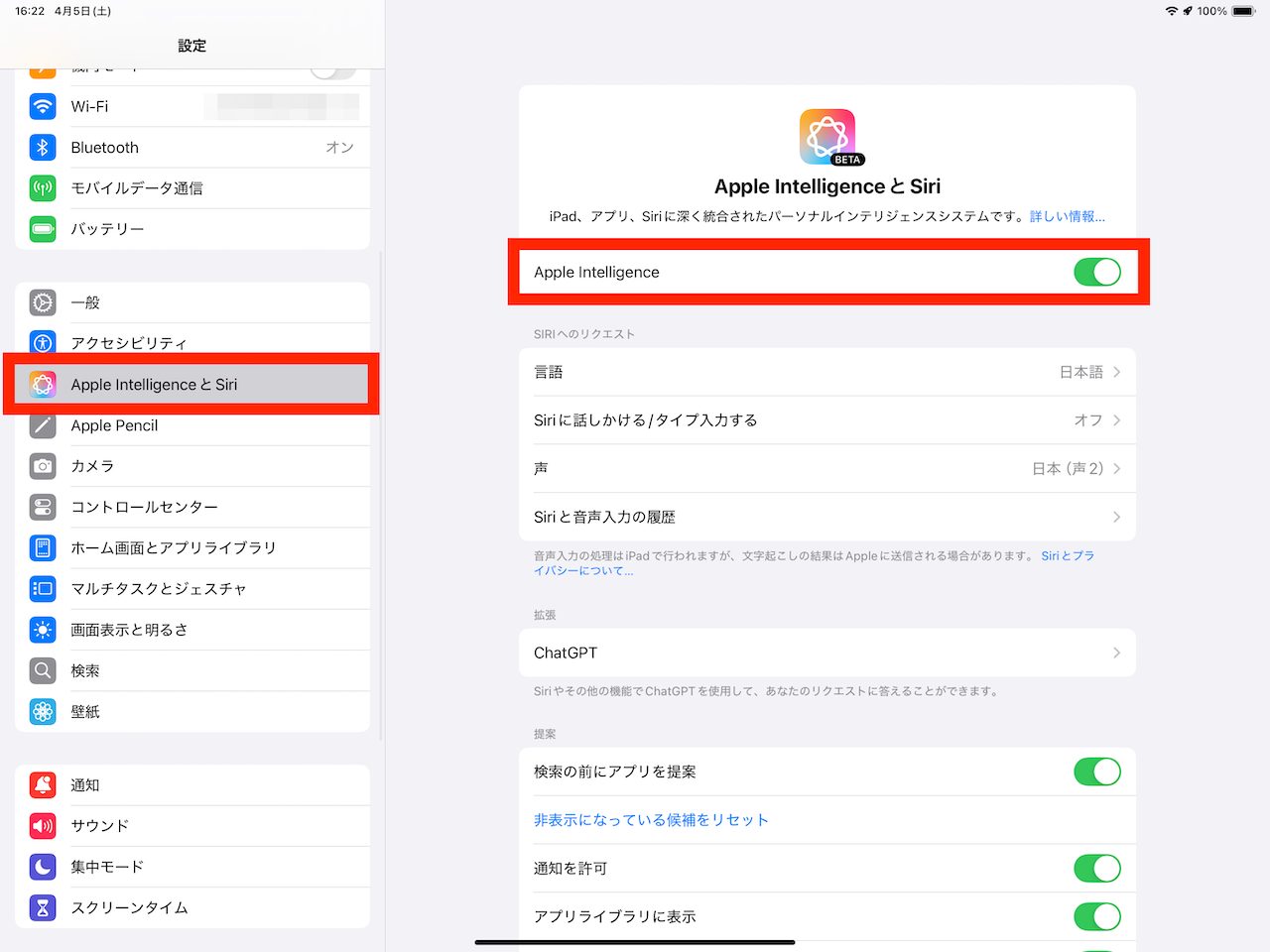Tap the 集中モード moon icon
1270x952 pixels.
click(43, 867)
